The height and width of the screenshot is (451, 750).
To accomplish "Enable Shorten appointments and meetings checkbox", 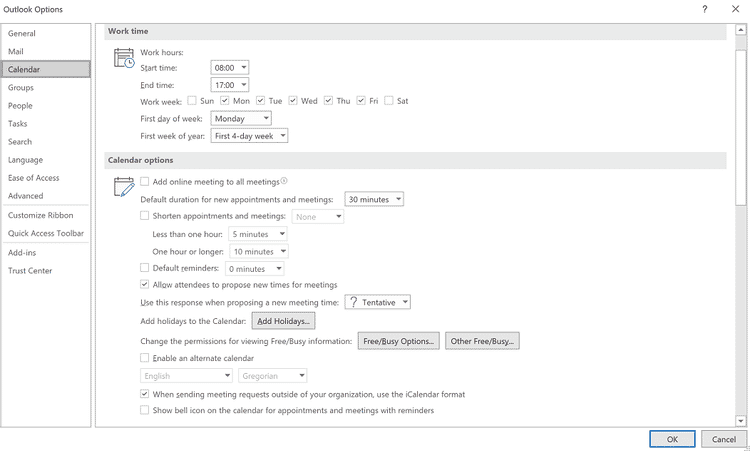I will pyautogui.click(x=144, y=216).
